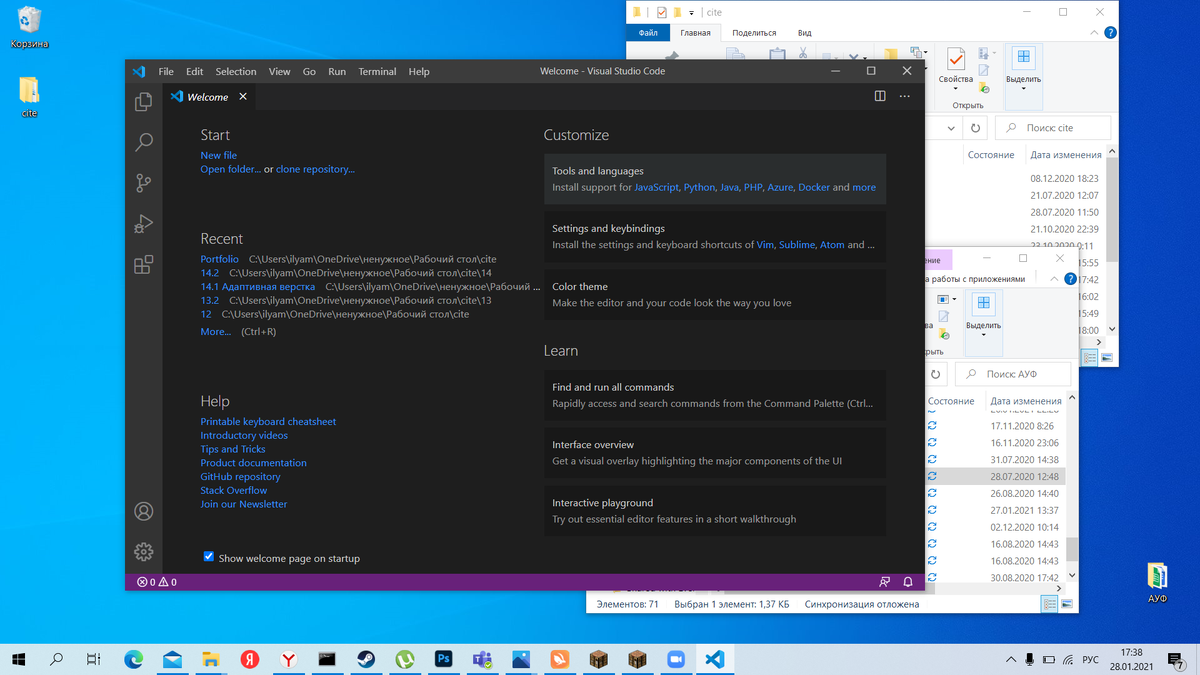Image resolution: width=1200 pixels, height=675 pixels.
Task: Open editor actions with the ellipsis menu
Action: 904,96
